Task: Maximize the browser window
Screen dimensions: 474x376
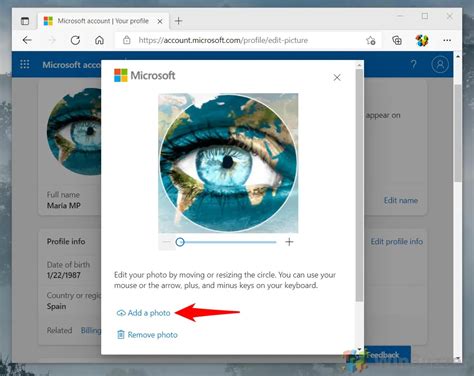Action: coord(425,16)
